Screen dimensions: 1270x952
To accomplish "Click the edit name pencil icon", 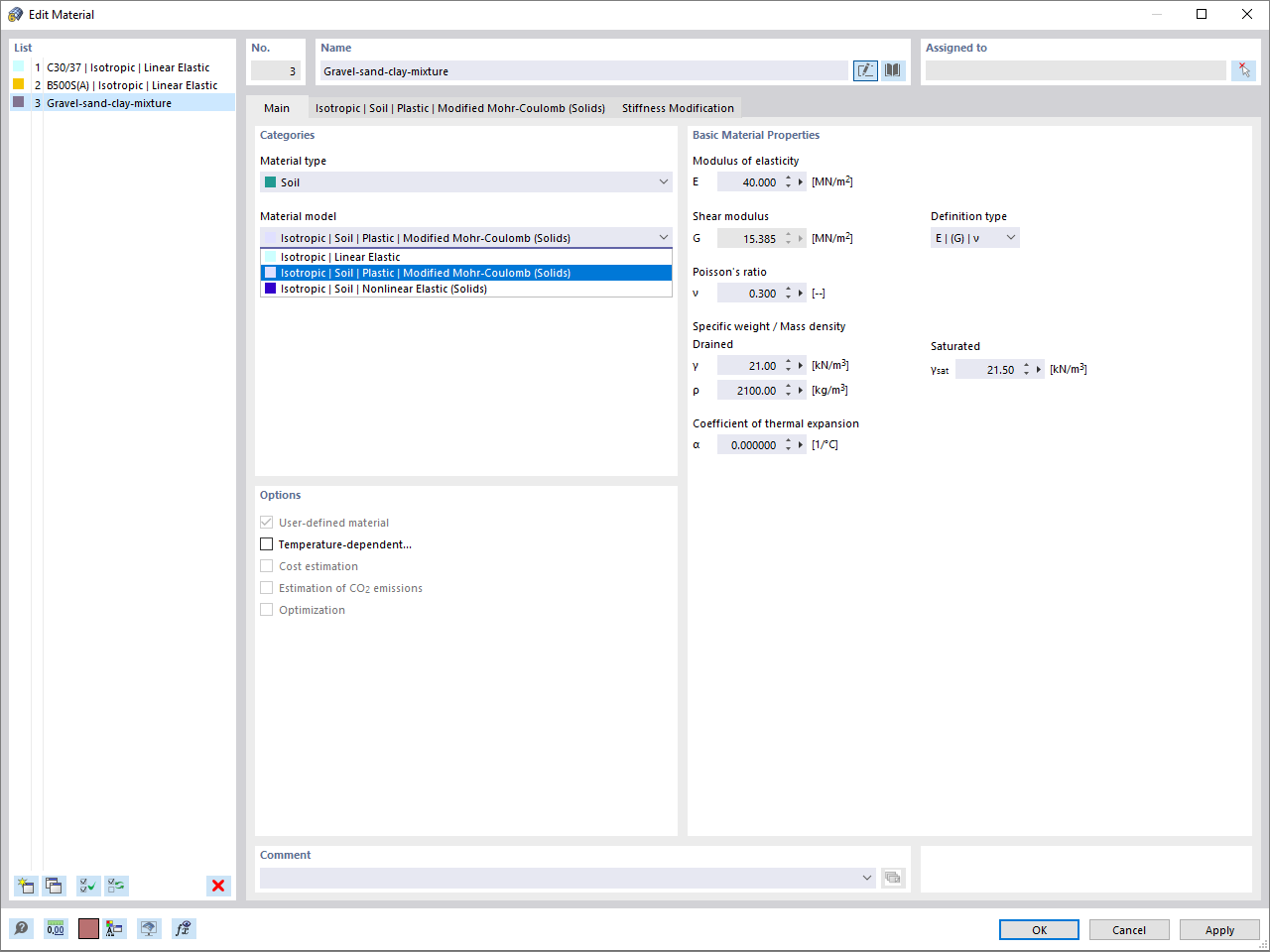I will click(x=865, y=70).
